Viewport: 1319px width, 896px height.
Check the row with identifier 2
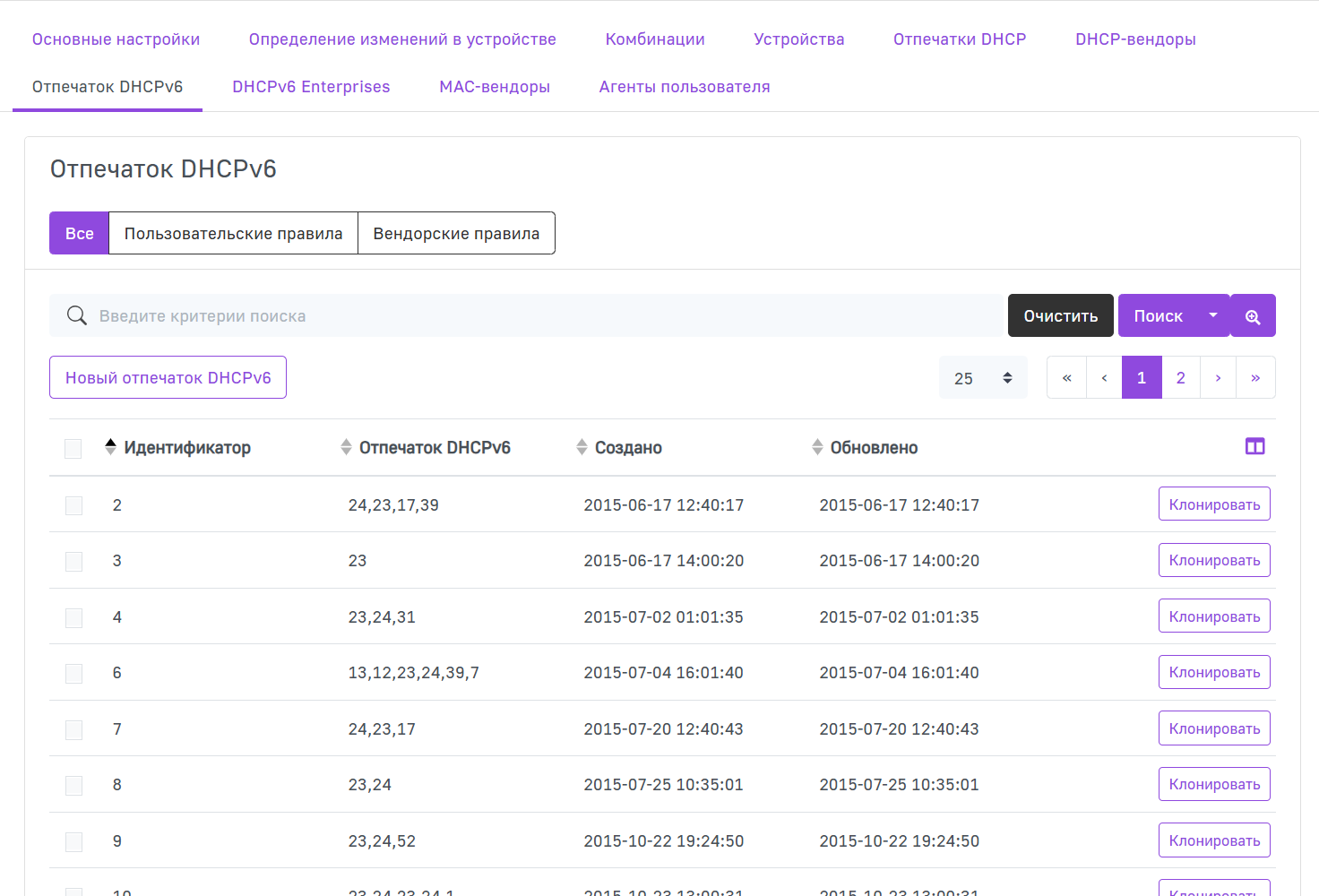click(73, 505)
